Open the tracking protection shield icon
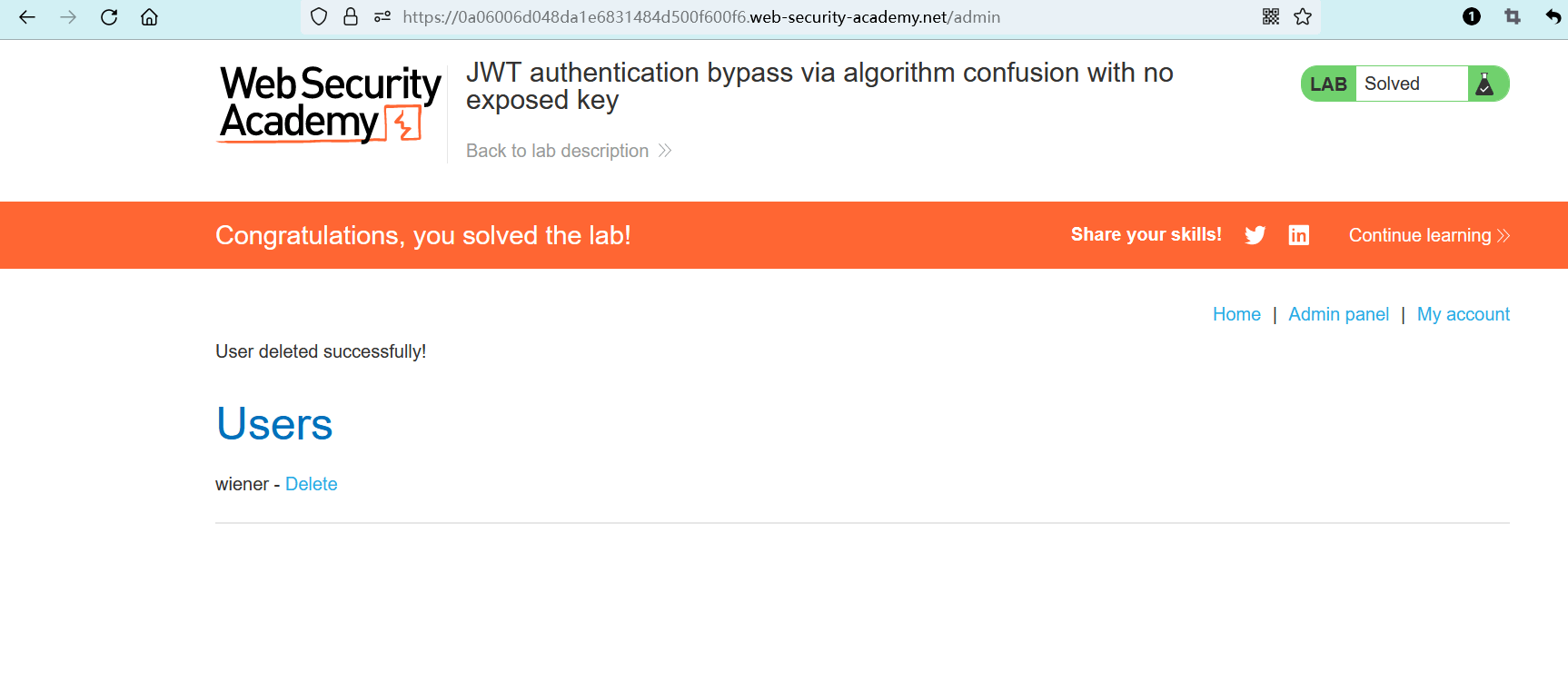The image size is (1568, 681). [x=319, y=17]
